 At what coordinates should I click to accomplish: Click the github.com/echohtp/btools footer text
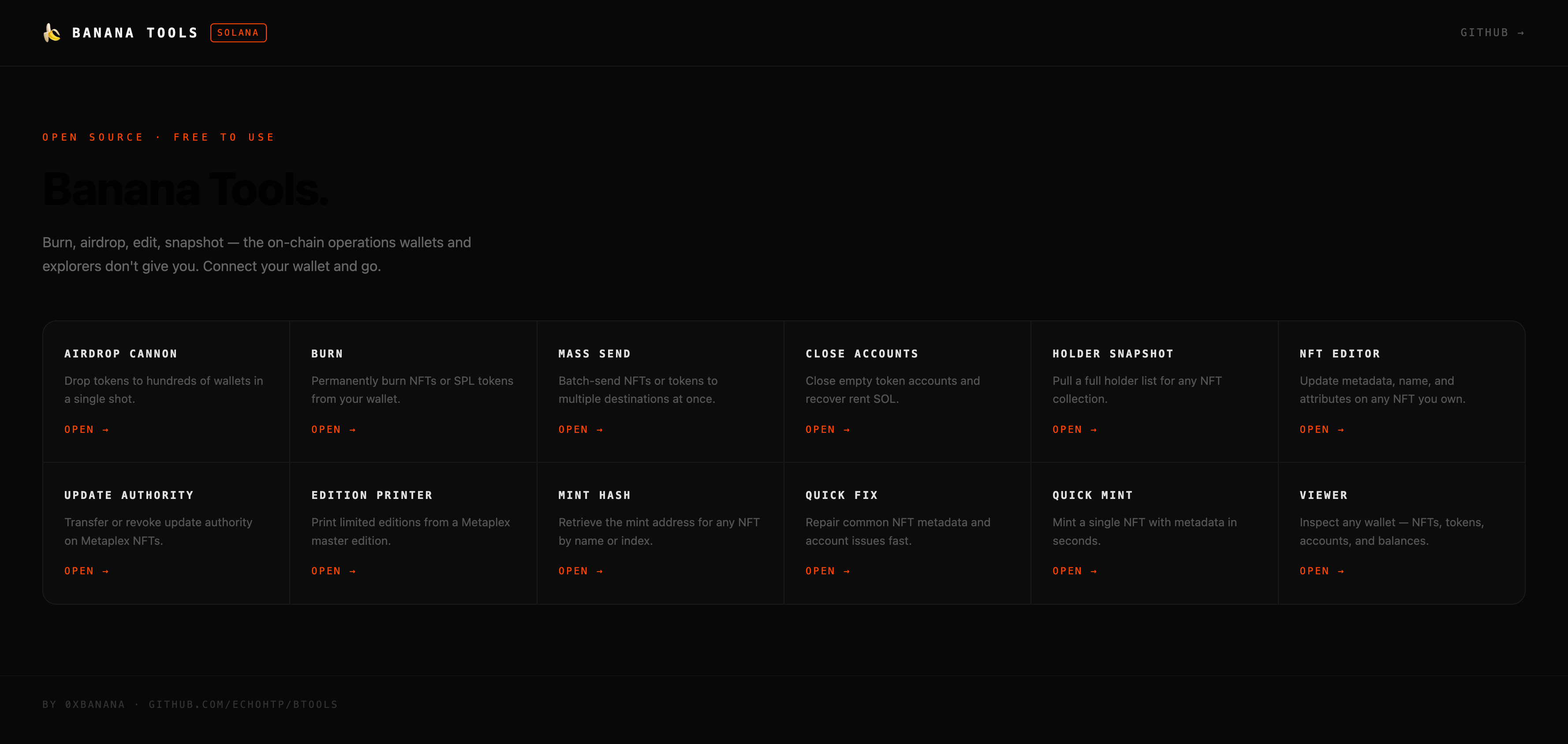click(243, 704)
